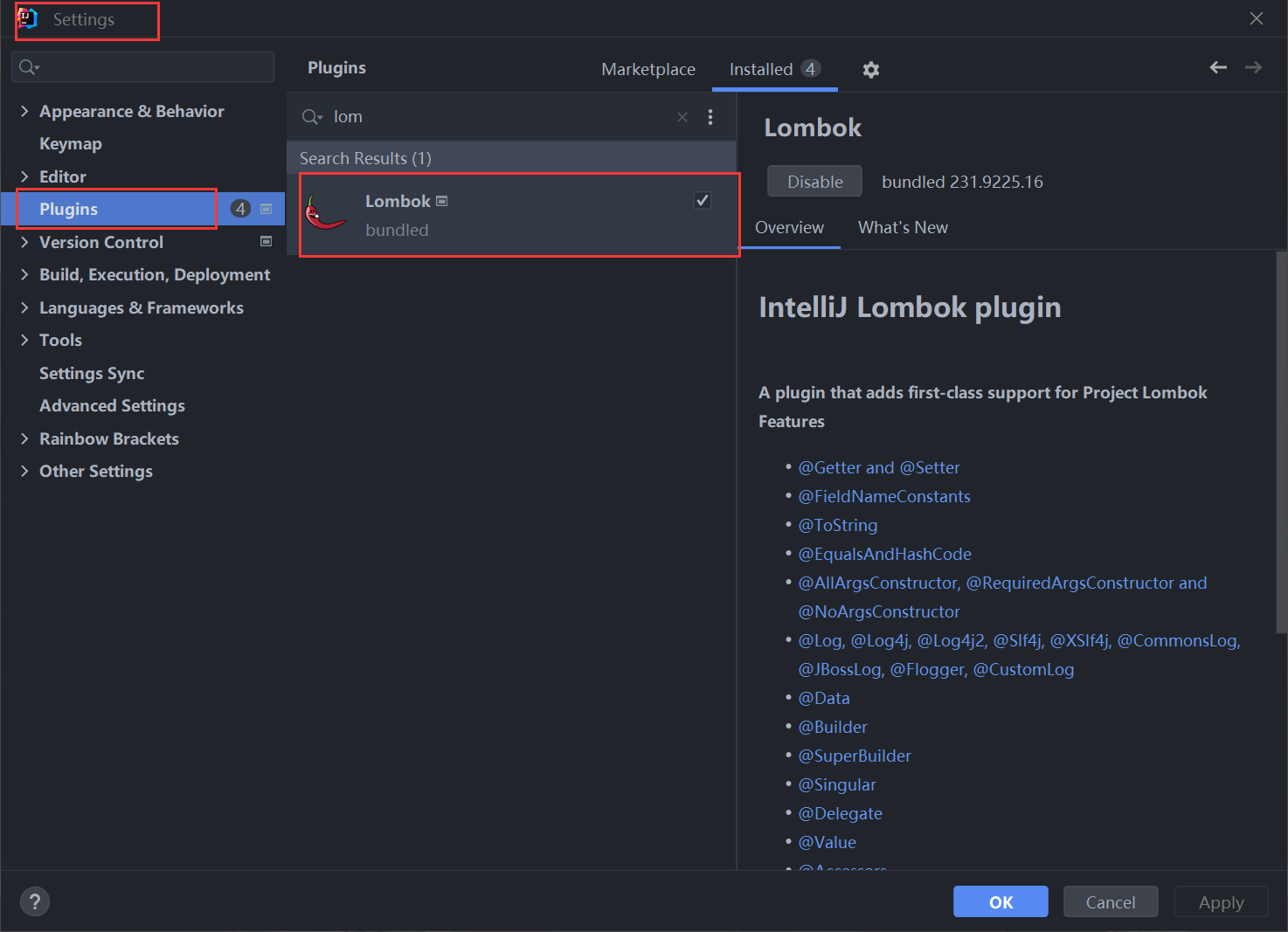Viewport: 1288px width, 932px height.
Task: Clear the plugin search text
Action: [x=682, y=117]
